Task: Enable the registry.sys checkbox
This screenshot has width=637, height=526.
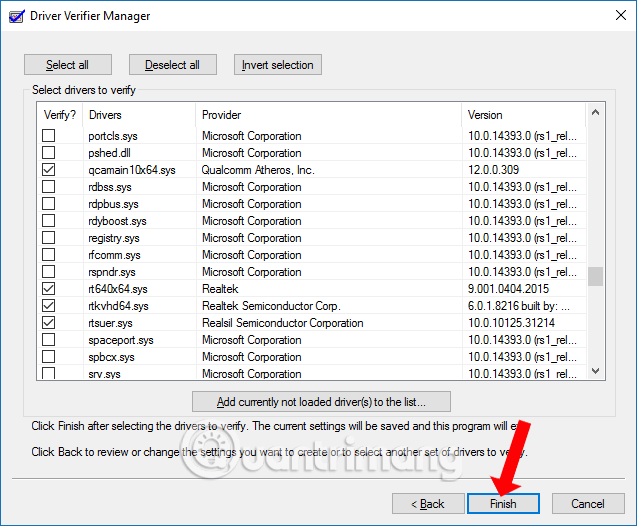Action: [x=48, y=238]
